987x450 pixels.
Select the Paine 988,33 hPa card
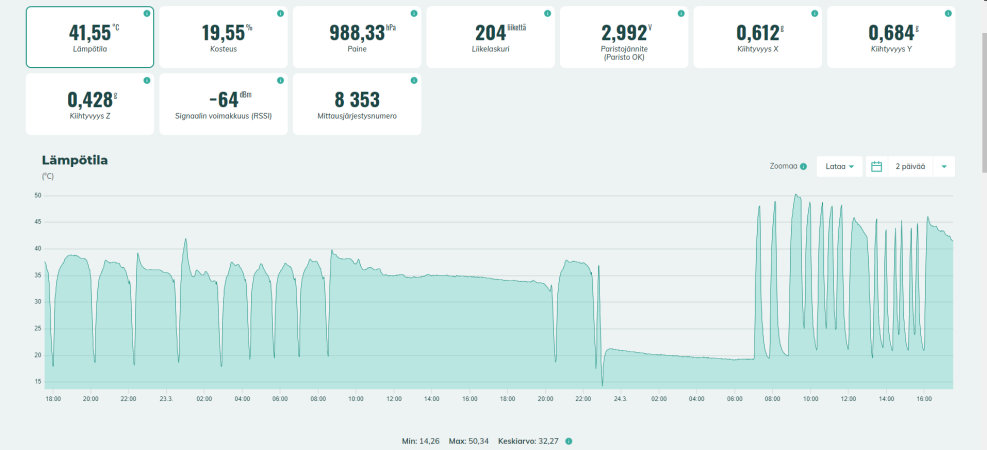(357, 37)
